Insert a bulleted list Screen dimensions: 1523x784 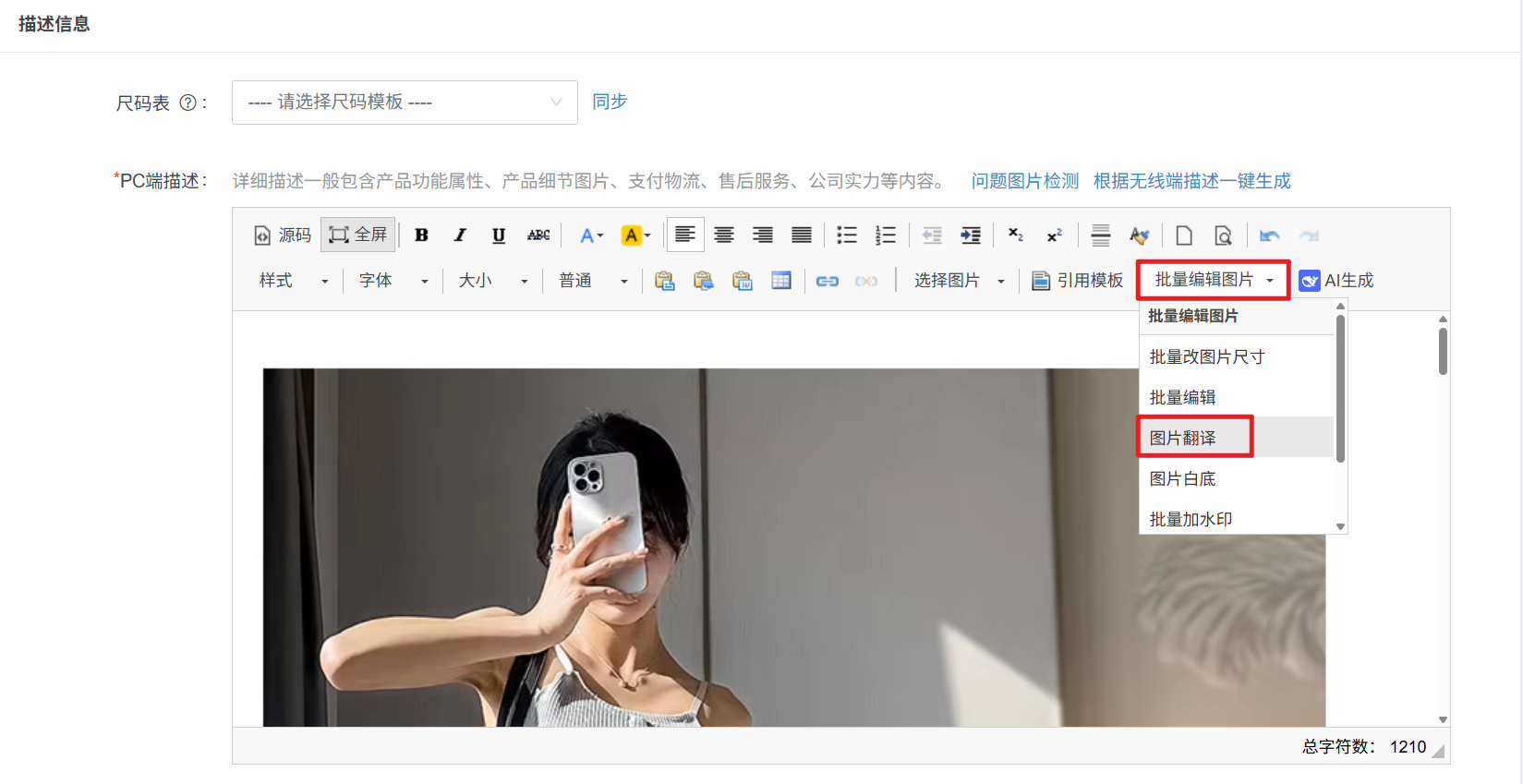tap(847, 235)
